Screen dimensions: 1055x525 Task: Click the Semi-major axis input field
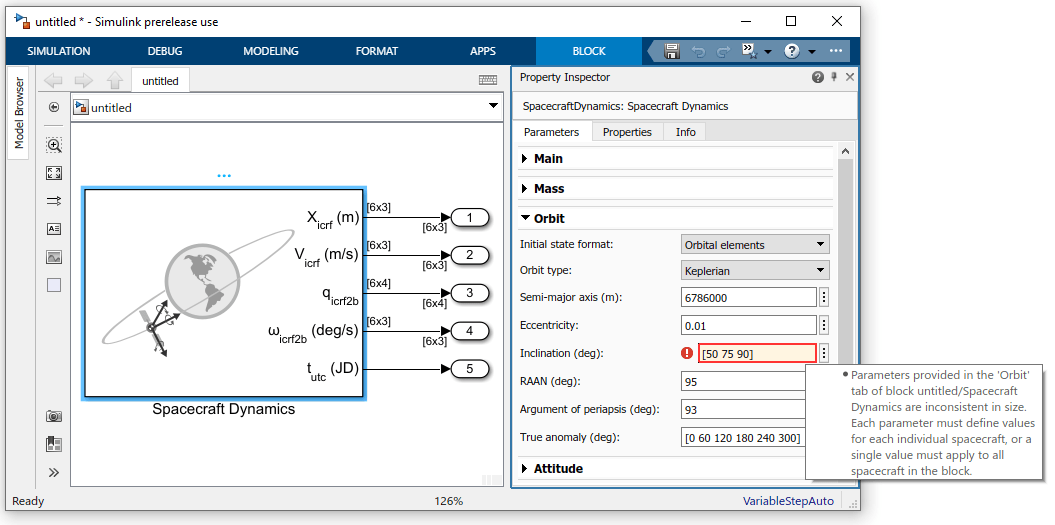pyautogui.click(x=749, y=297)
